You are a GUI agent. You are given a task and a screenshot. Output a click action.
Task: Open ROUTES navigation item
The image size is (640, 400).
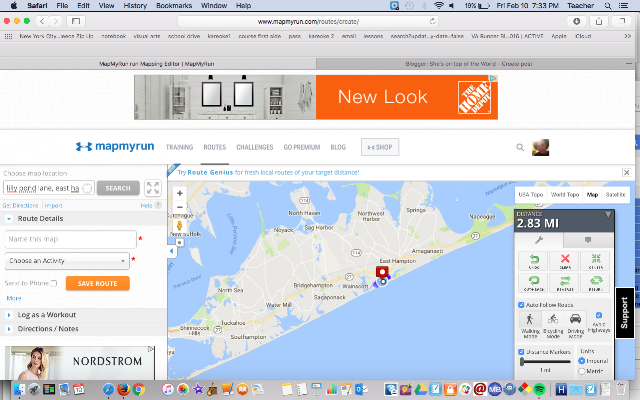215,147
